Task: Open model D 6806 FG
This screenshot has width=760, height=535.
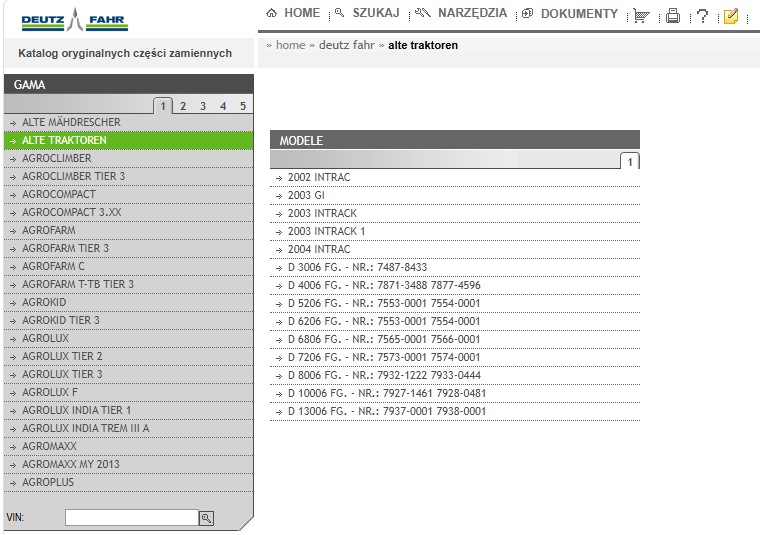Action: (x=455, y=339)
